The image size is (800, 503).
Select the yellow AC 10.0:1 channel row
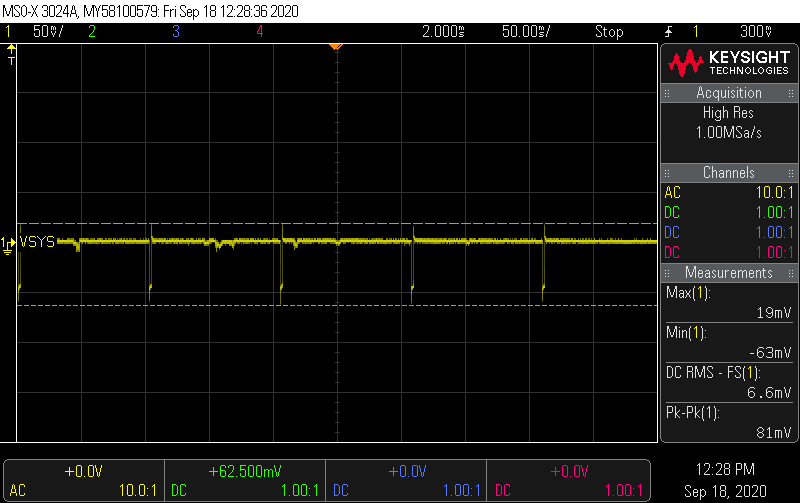coord(729,193)
